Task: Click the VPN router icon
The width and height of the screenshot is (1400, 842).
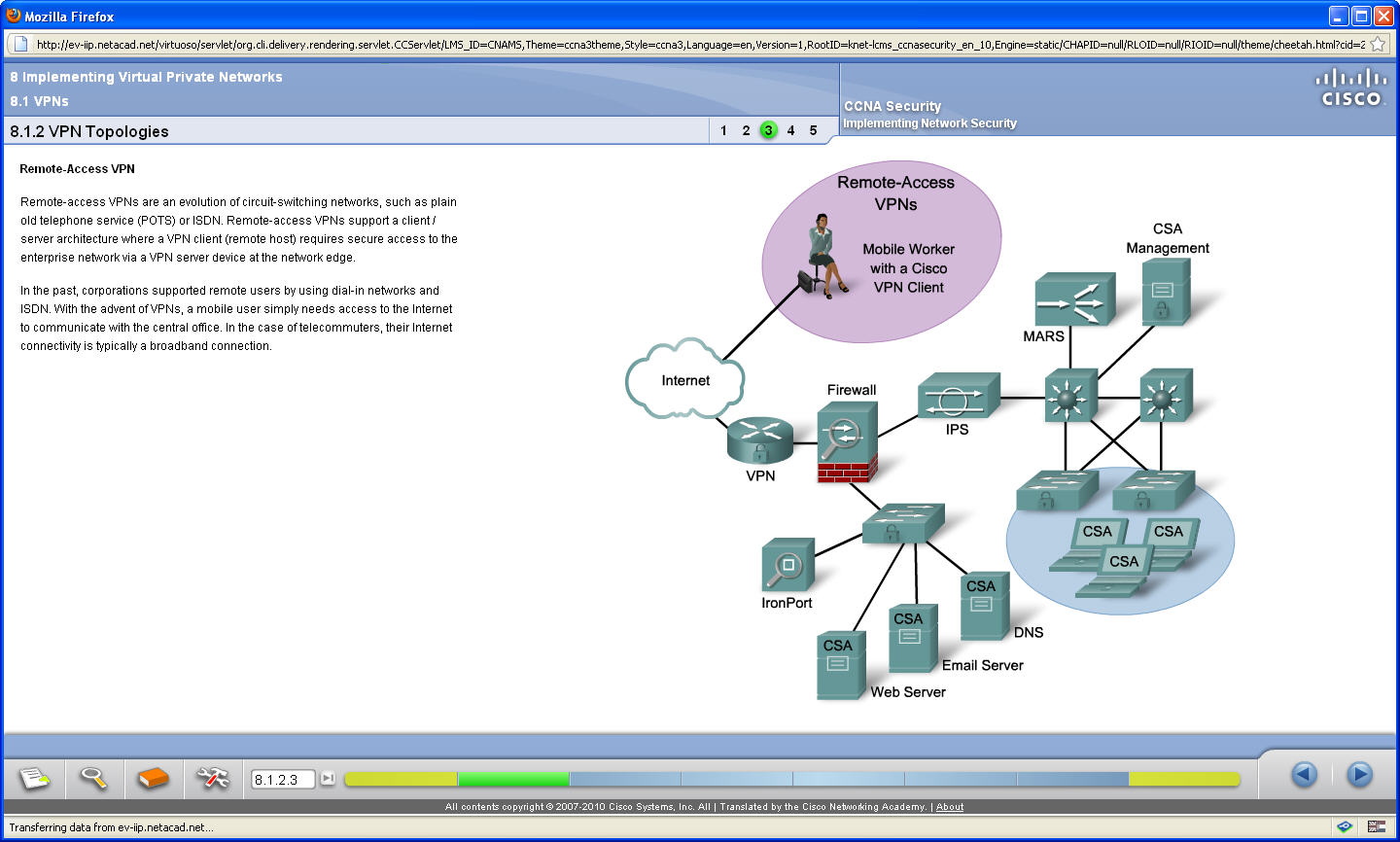Action: [760, 440]
